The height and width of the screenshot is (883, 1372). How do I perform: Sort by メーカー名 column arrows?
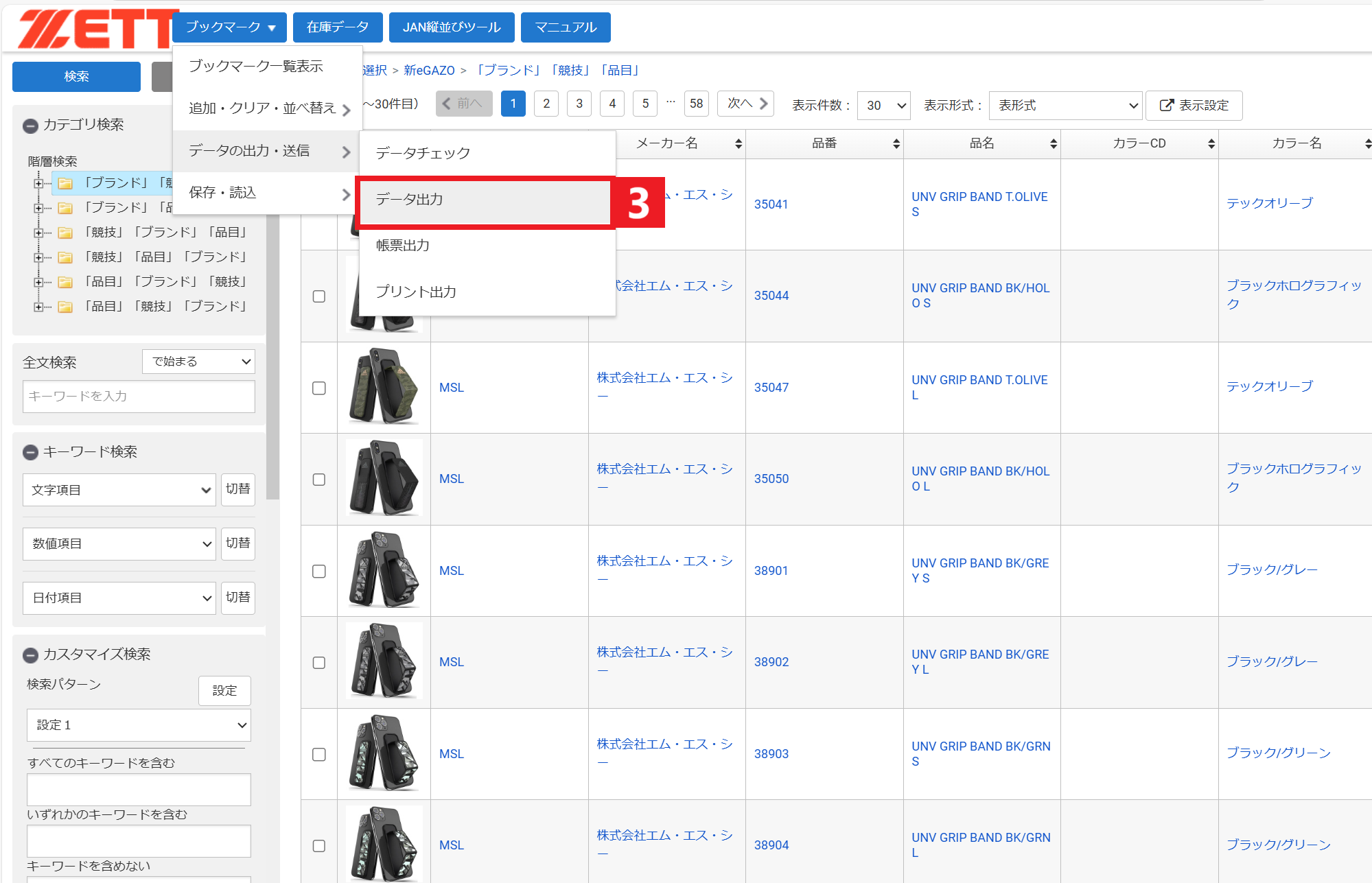tap(738, 143)
